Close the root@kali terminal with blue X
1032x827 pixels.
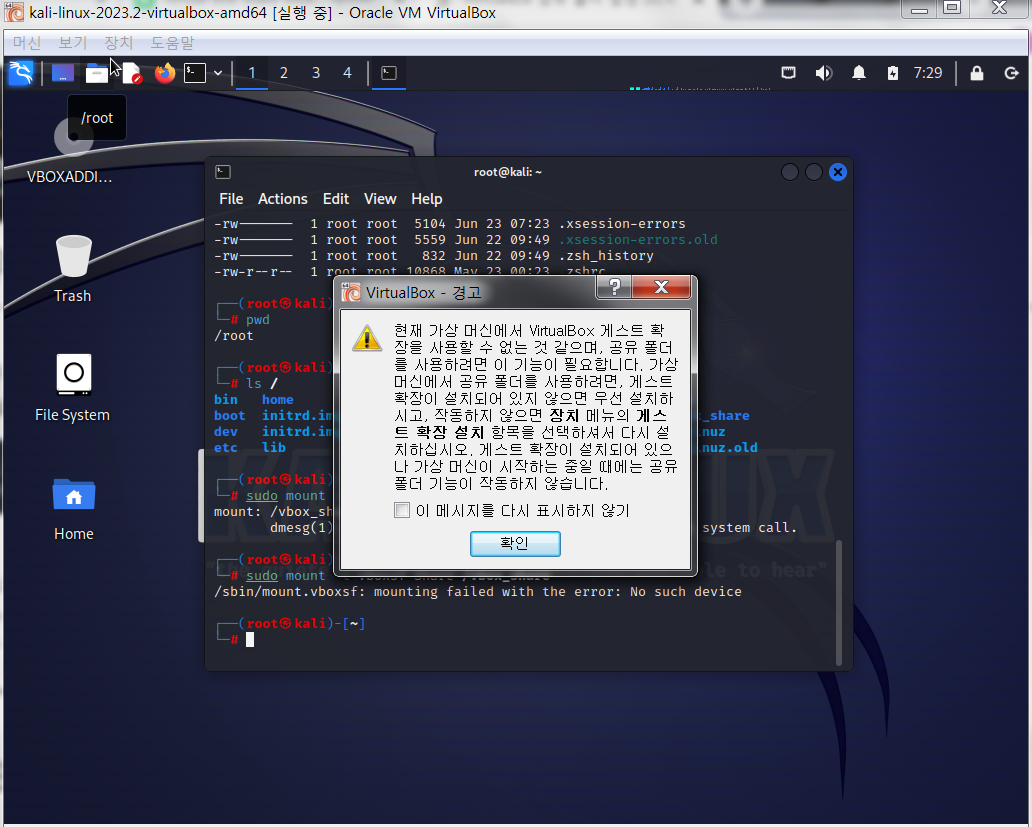838,172
